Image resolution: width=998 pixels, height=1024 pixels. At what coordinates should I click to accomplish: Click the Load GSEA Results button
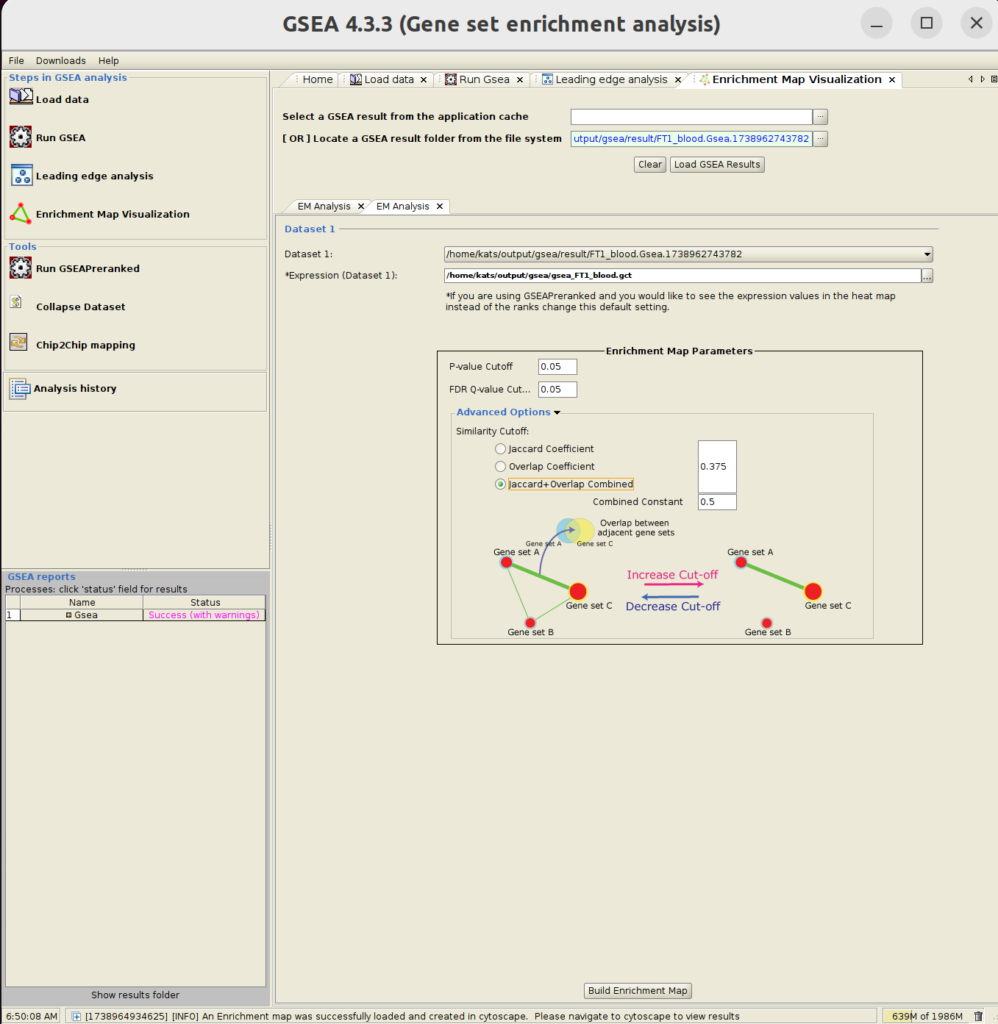click(x=717, y=165)
